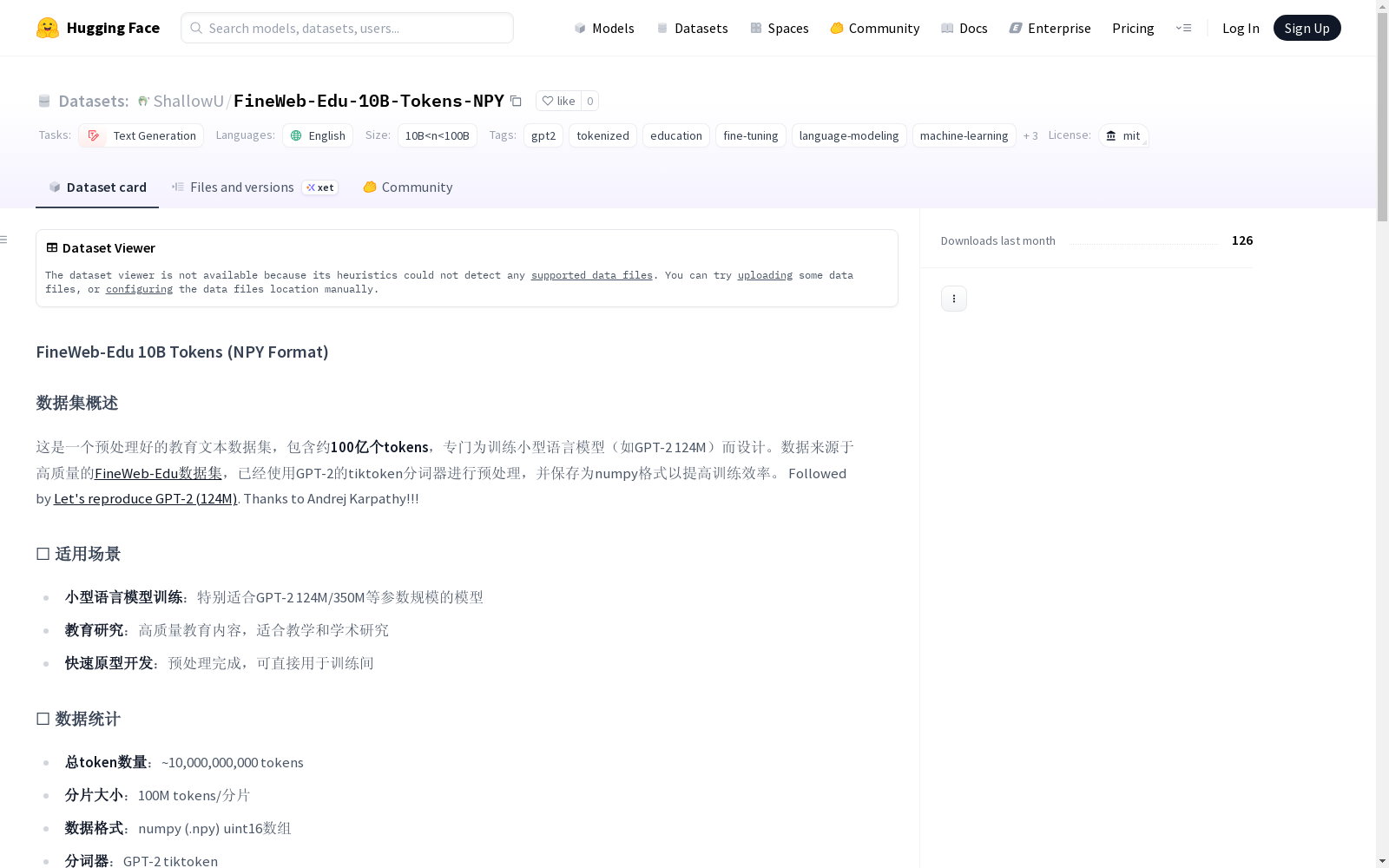This screenshot has width=1389, height=868.
Task: Go to the Pricing page
Action: coord(1133,28)
